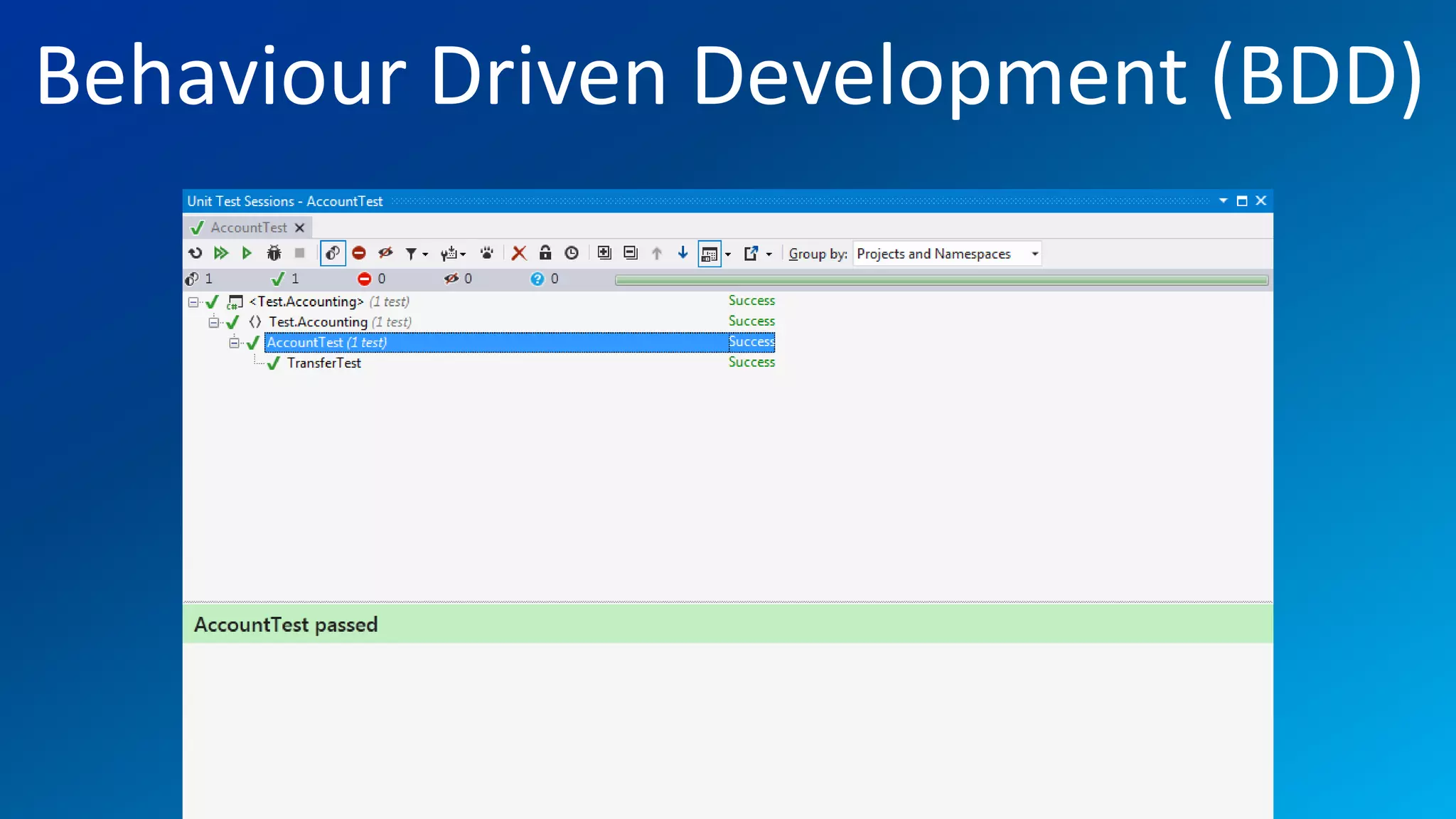Collapse the Test.Accounting namespace node
Viewport: 1456px width, 819px height.
coord(213,323)
